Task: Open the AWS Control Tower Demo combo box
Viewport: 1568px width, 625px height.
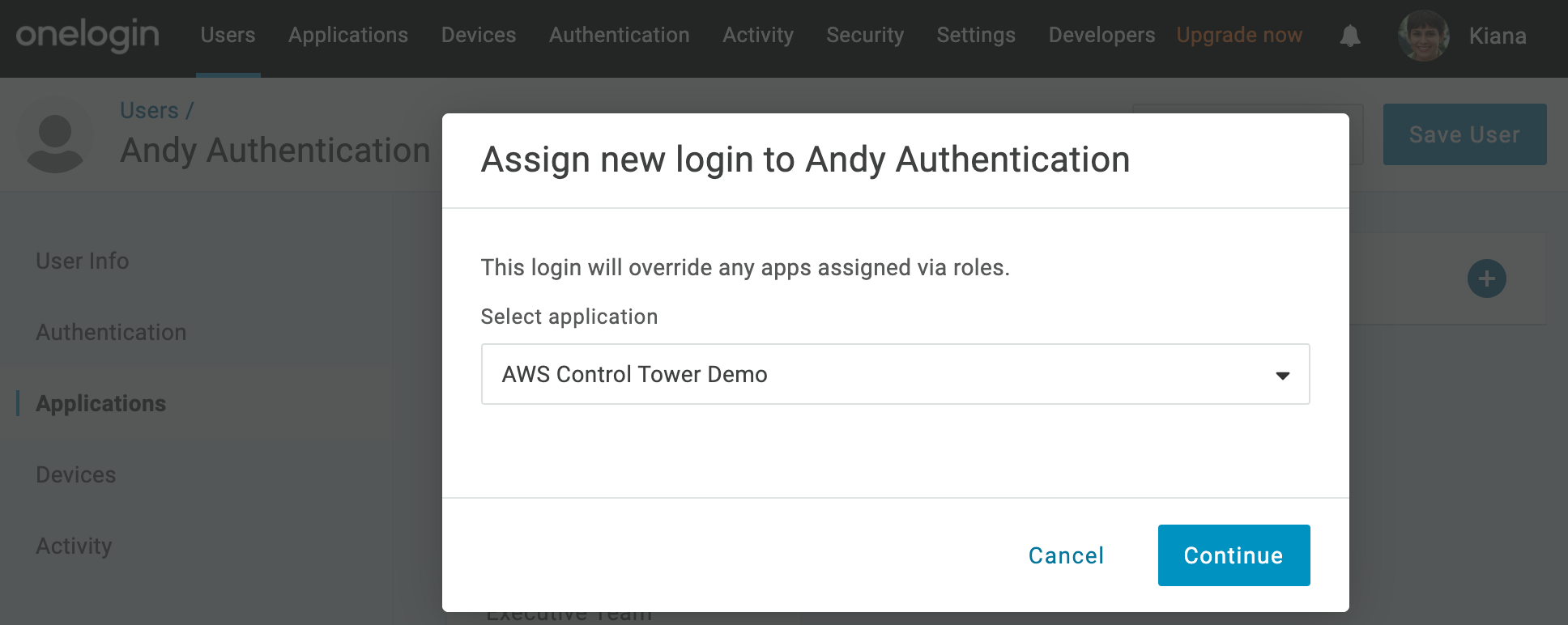Action: pyautogui.click(x=895, y=374)
